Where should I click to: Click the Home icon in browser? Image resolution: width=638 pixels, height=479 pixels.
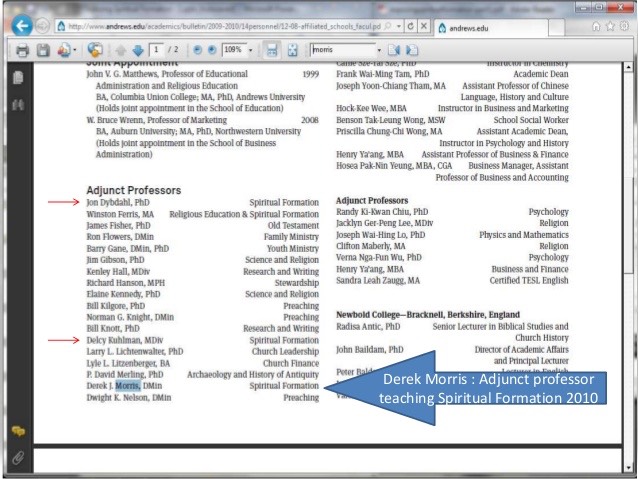(x=596, y=26)
